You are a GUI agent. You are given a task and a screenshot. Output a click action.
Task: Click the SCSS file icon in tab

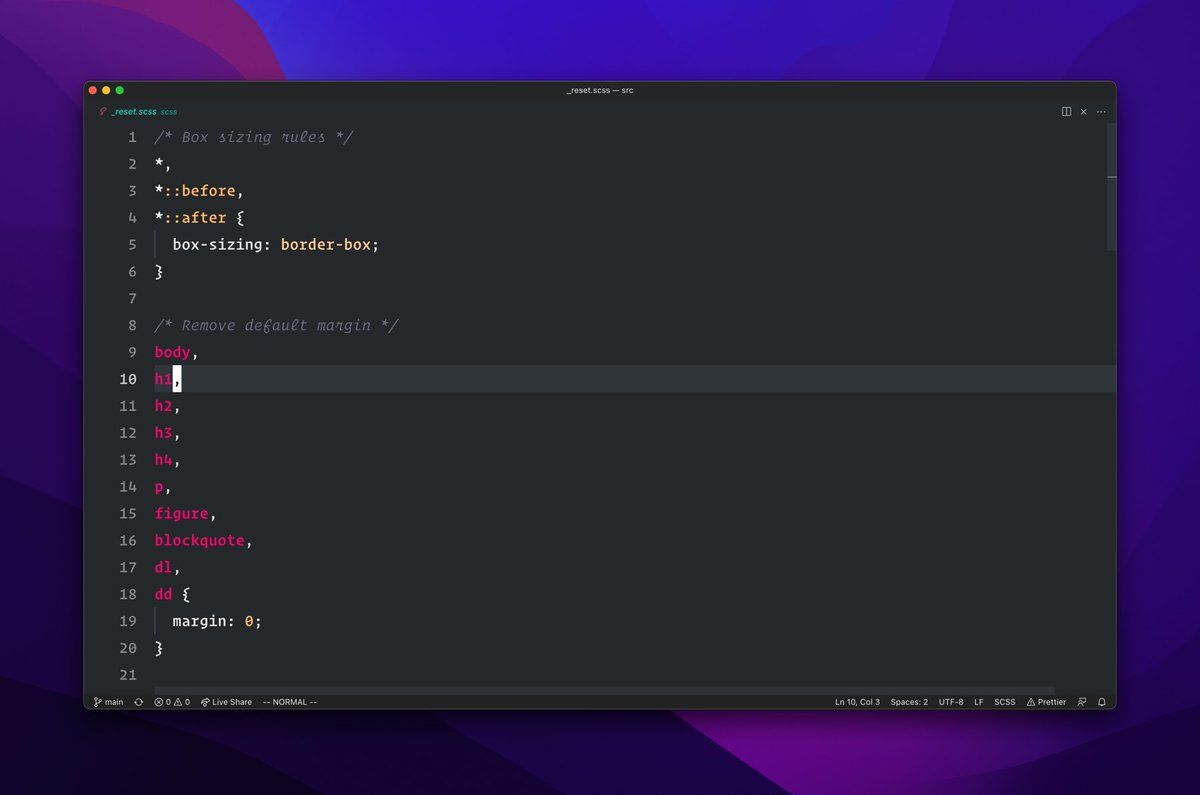point(103,112)
